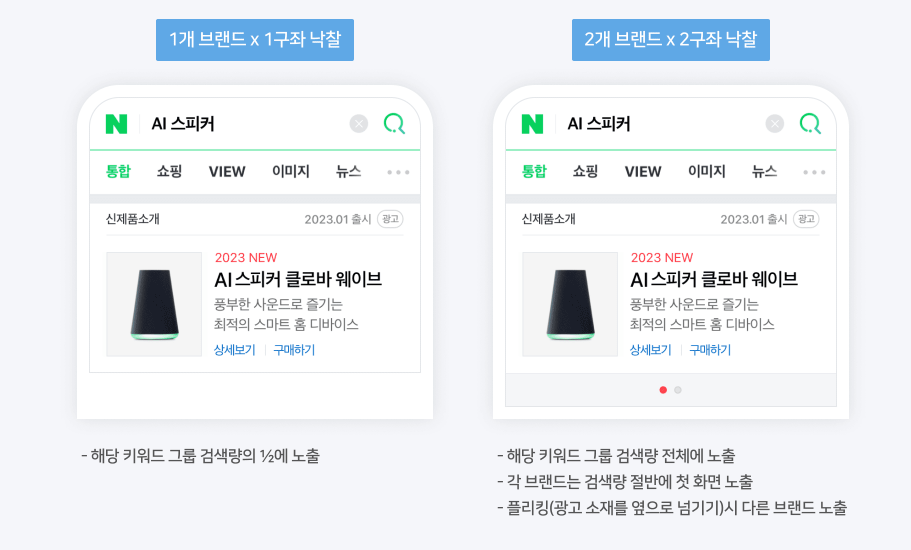
Task: Click the Naver logo in left phone
Action: [x=117, y=124]
